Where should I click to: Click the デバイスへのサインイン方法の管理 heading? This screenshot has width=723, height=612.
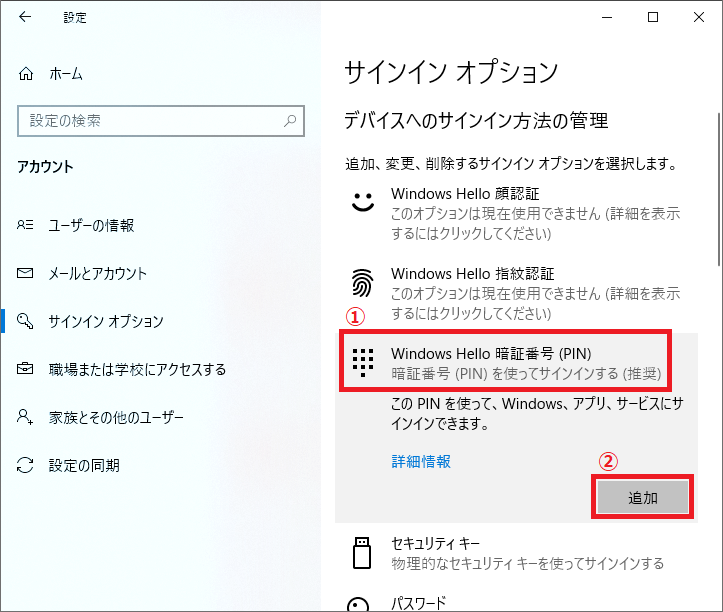point(476,121)
